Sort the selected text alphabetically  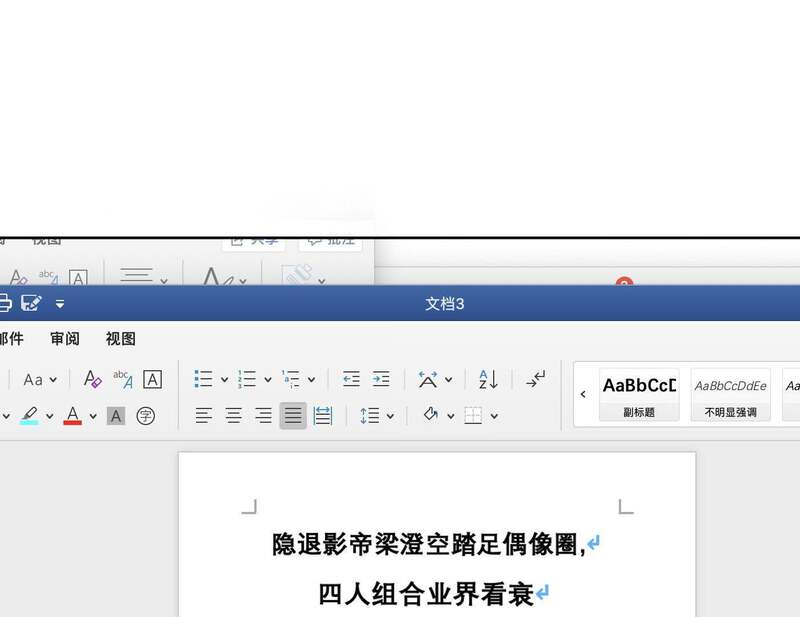[x=488, y=379]
